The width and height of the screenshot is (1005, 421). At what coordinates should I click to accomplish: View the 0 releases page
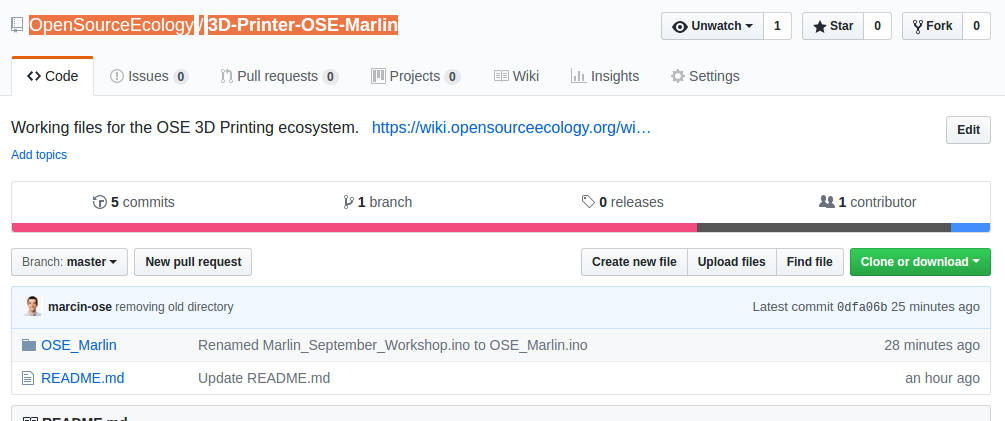pyautogui.click(x=622, y=202)
